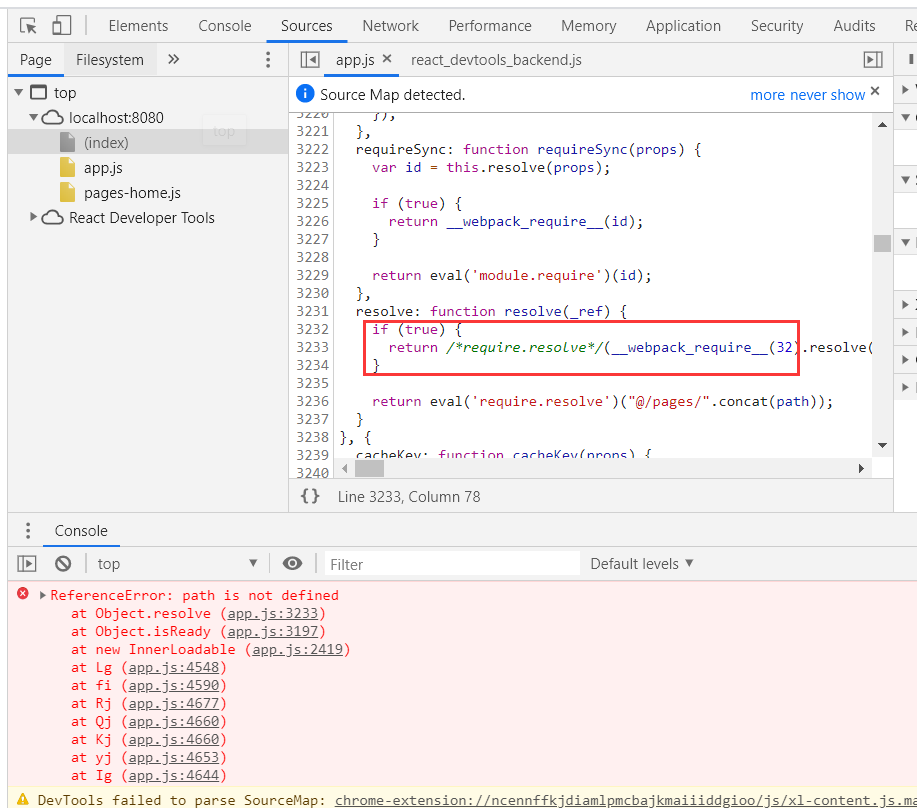Select the inspect element tool
Screen dimensions: 917x808
click(x=28, y=25)
